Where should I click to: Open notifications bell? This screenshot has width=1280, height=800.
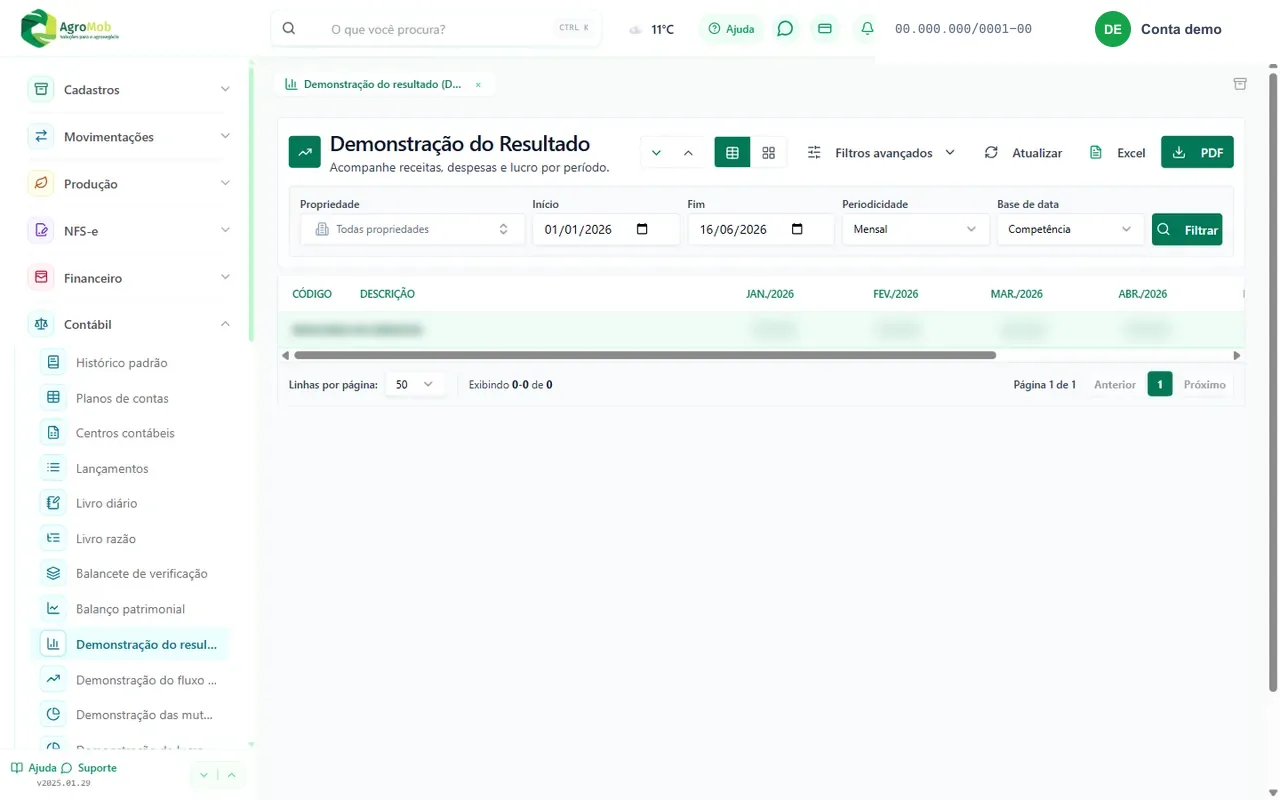867,29
